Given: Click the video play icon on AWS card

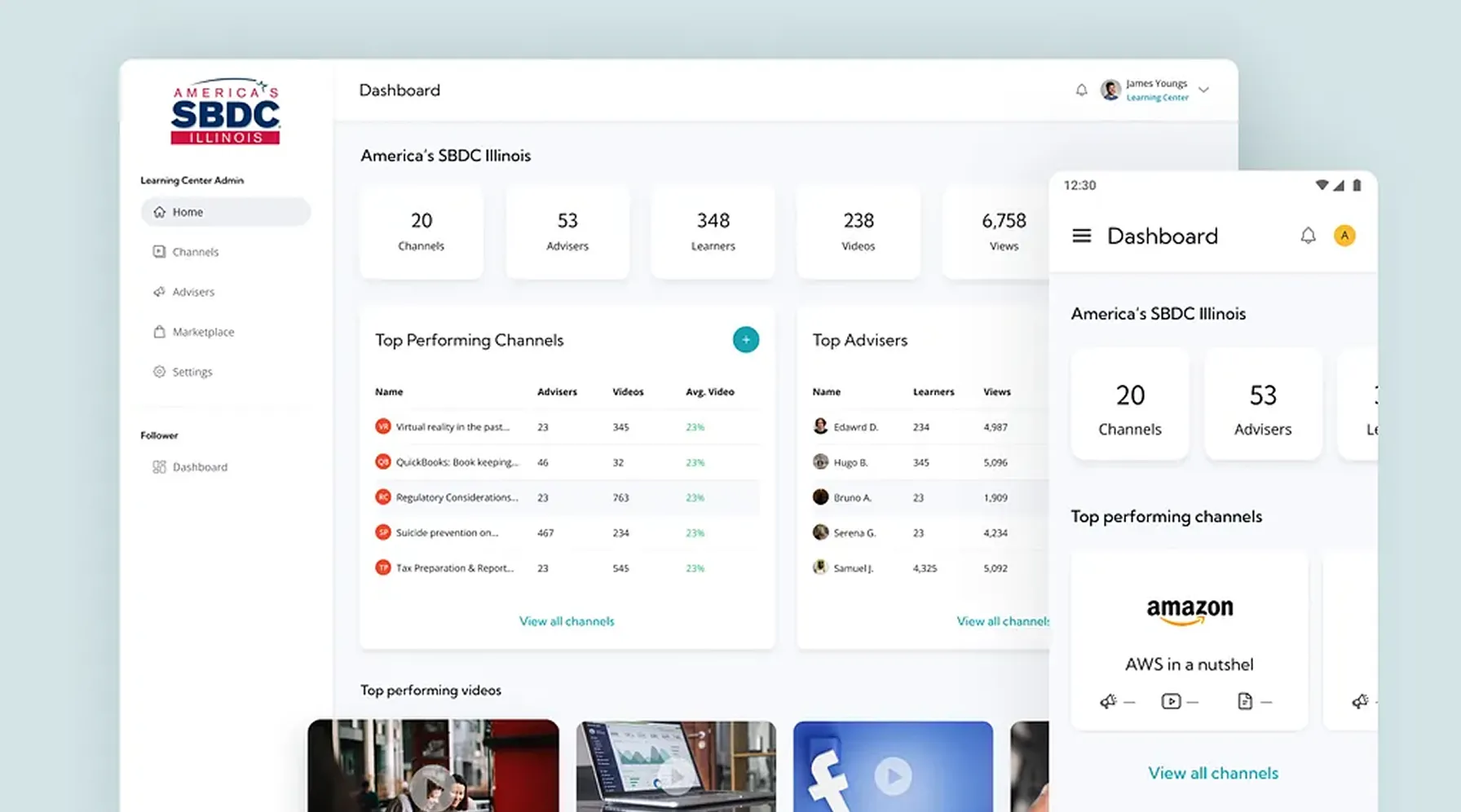Looking at the screenshot, I should [1171, 701].
